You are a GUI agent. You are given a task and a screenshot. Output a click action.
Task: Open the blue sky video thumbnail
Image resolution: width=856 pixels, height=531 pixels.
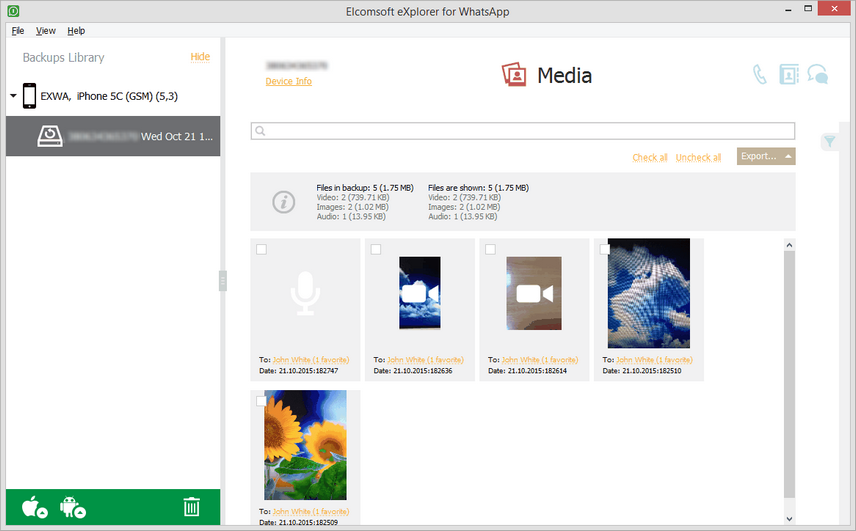pyautogui.click(x=419, y=293)
